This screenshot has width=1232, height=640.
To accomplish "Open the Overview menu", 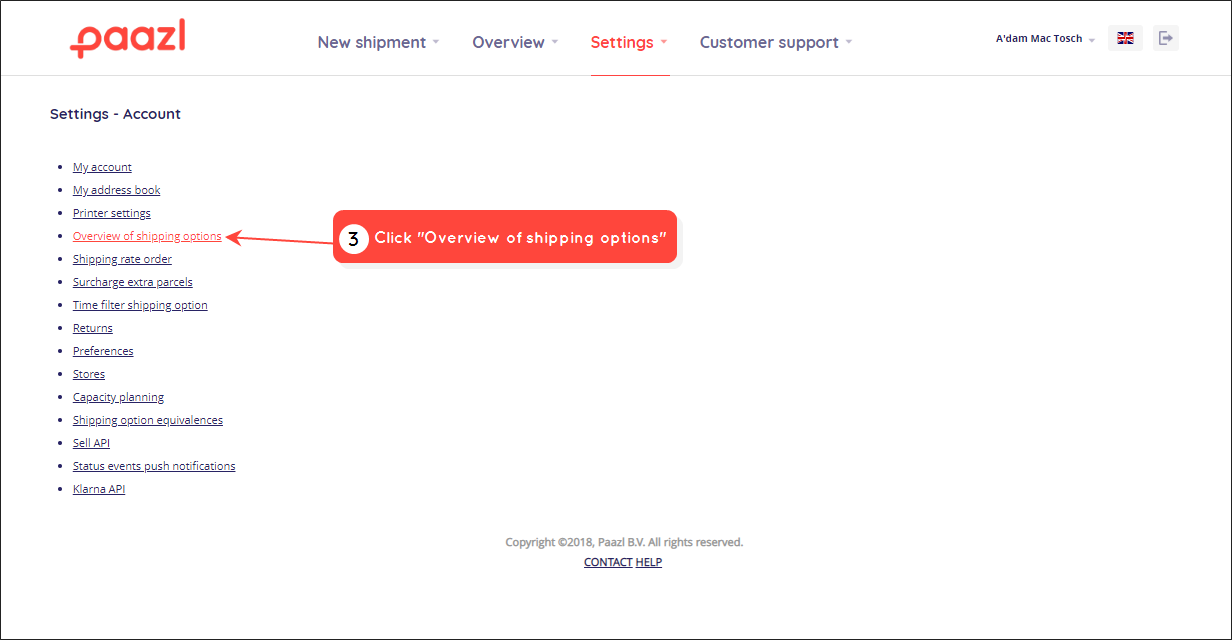I will pos(515,42).
